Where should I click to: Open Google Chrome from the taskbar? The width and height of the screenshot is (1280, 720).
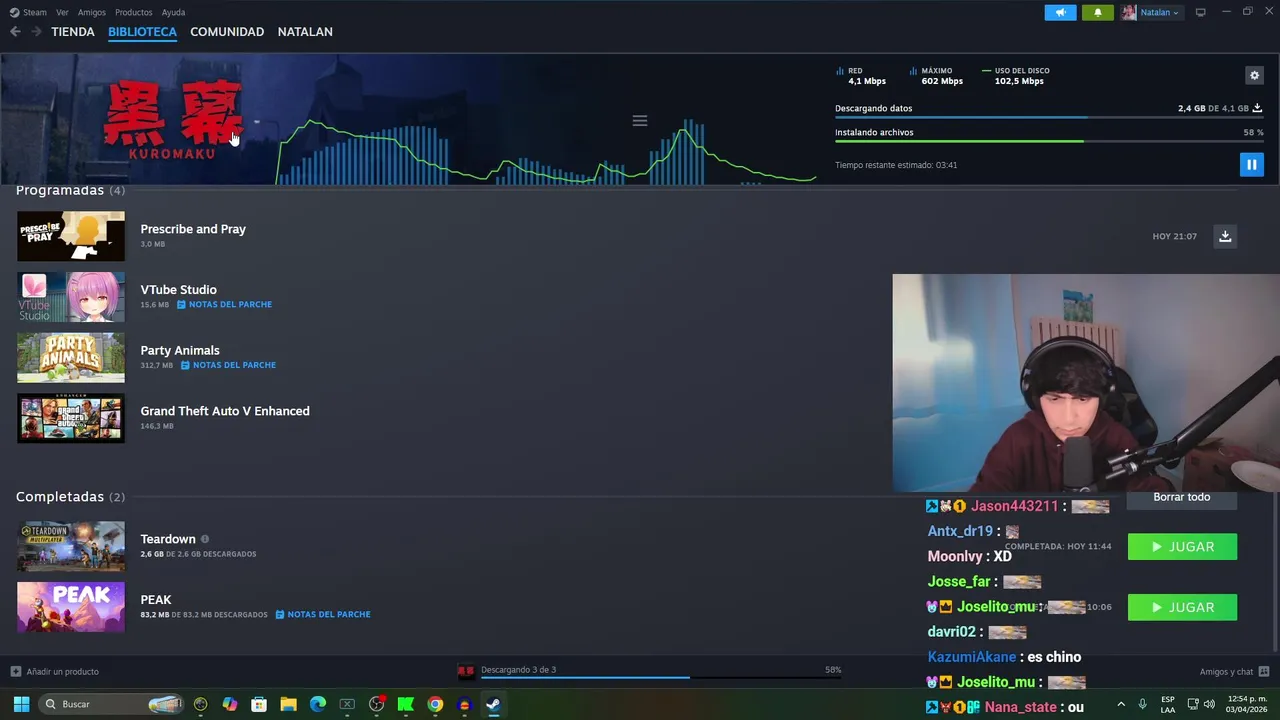(435, 704)
